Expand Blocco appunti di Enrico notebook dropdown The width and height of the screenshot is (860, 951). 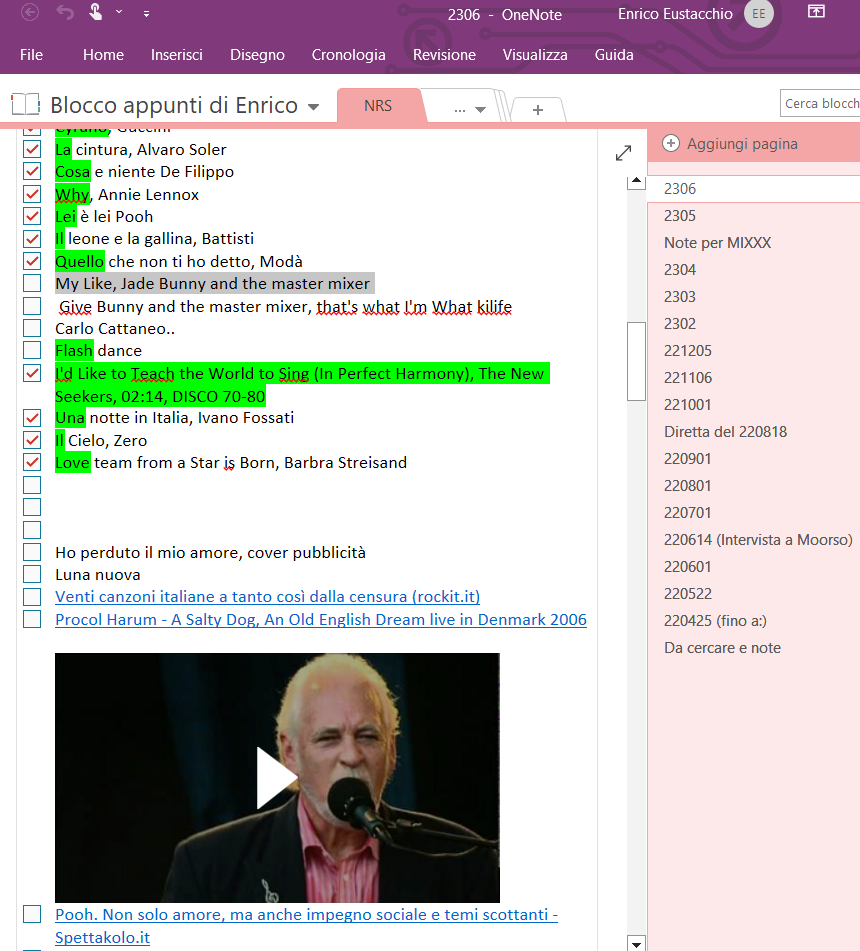pos(313,107)
